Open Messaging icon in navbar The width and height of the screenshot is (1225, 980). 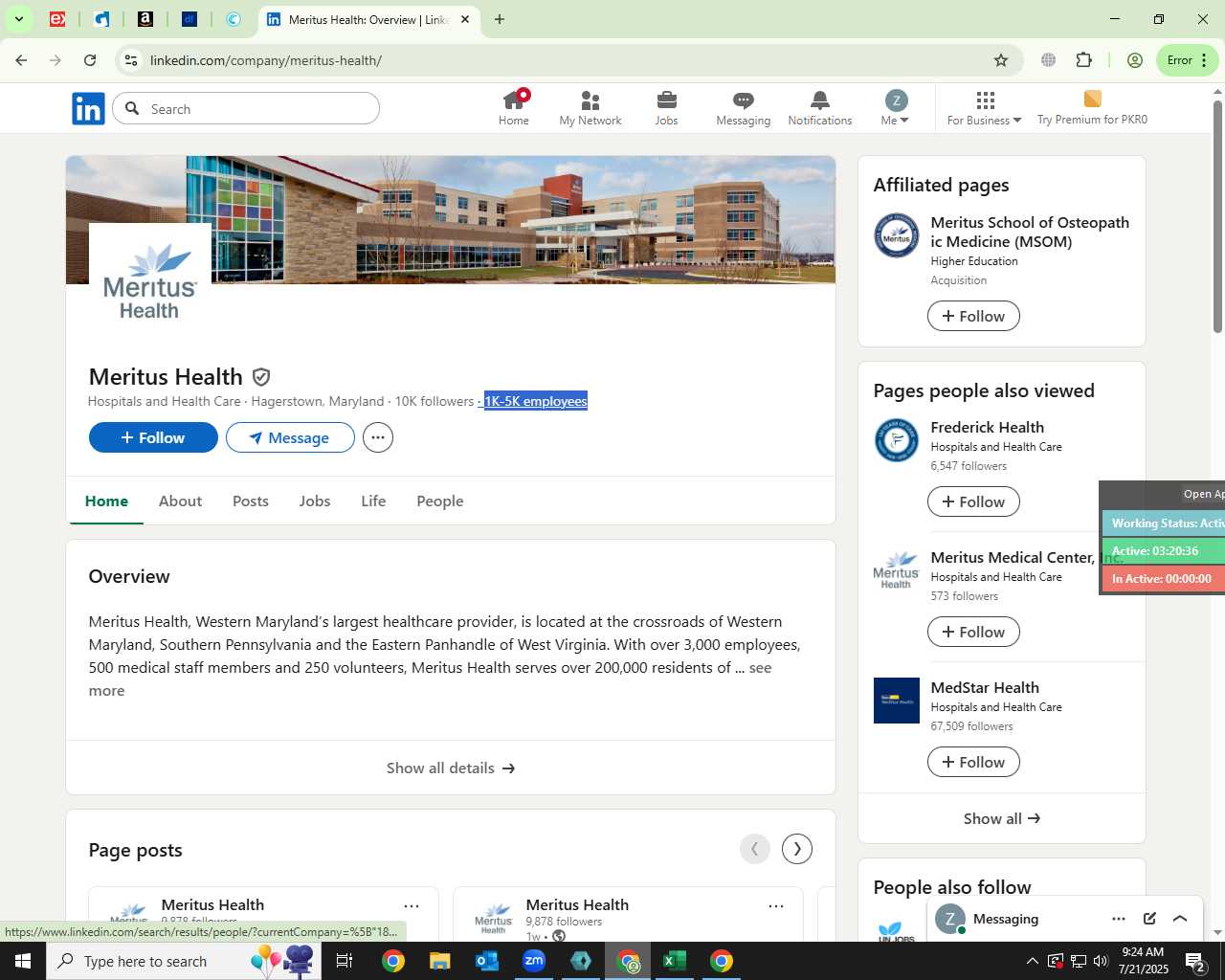pos(744,100)
